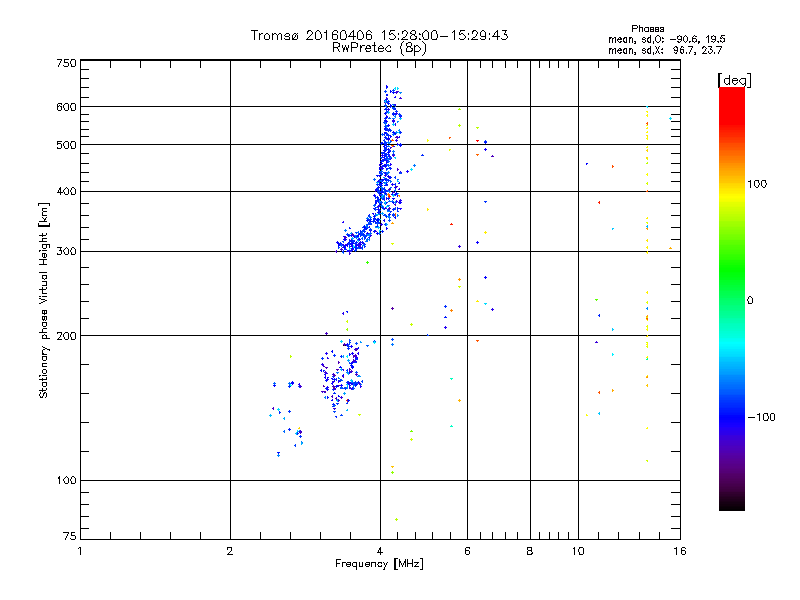This screenshot has width=800, height=600.
Task: Select the 'mean, sd,X: 96.7, 23.7' line
Action: coord(665,50)
